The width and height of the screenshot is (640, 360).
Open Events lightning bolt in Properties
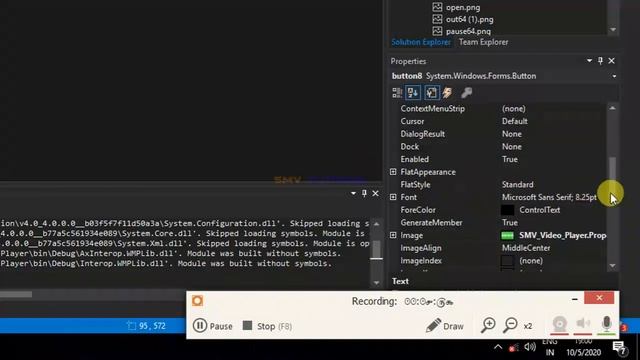[x=448, y=93]
